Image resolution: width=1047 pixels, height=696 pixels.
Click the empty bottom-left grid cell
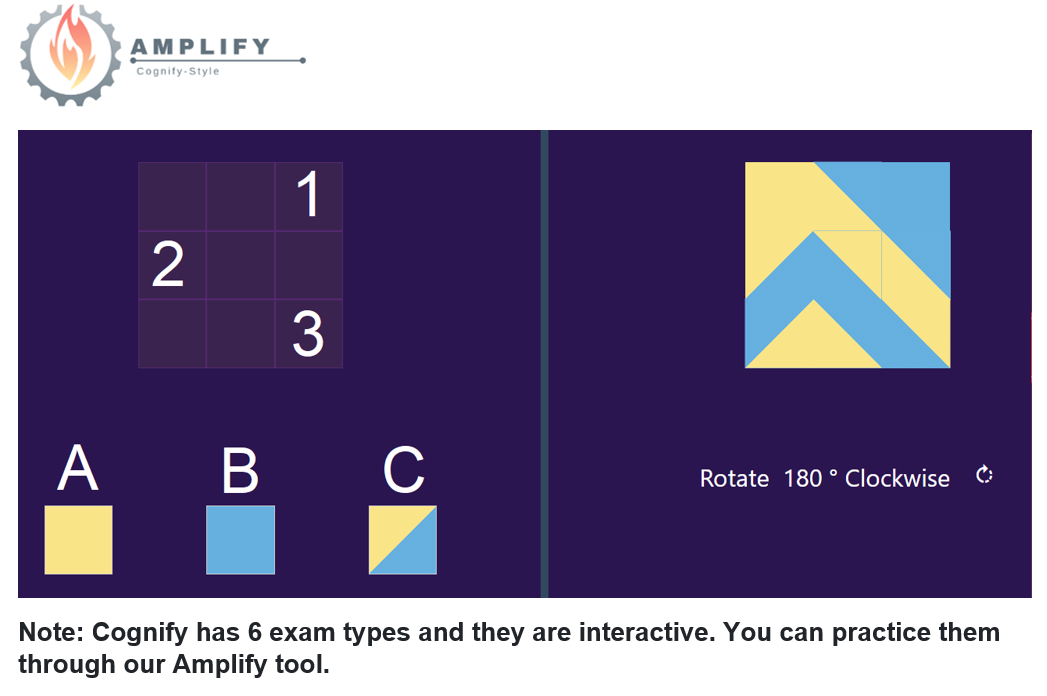[x=172, y=333]
